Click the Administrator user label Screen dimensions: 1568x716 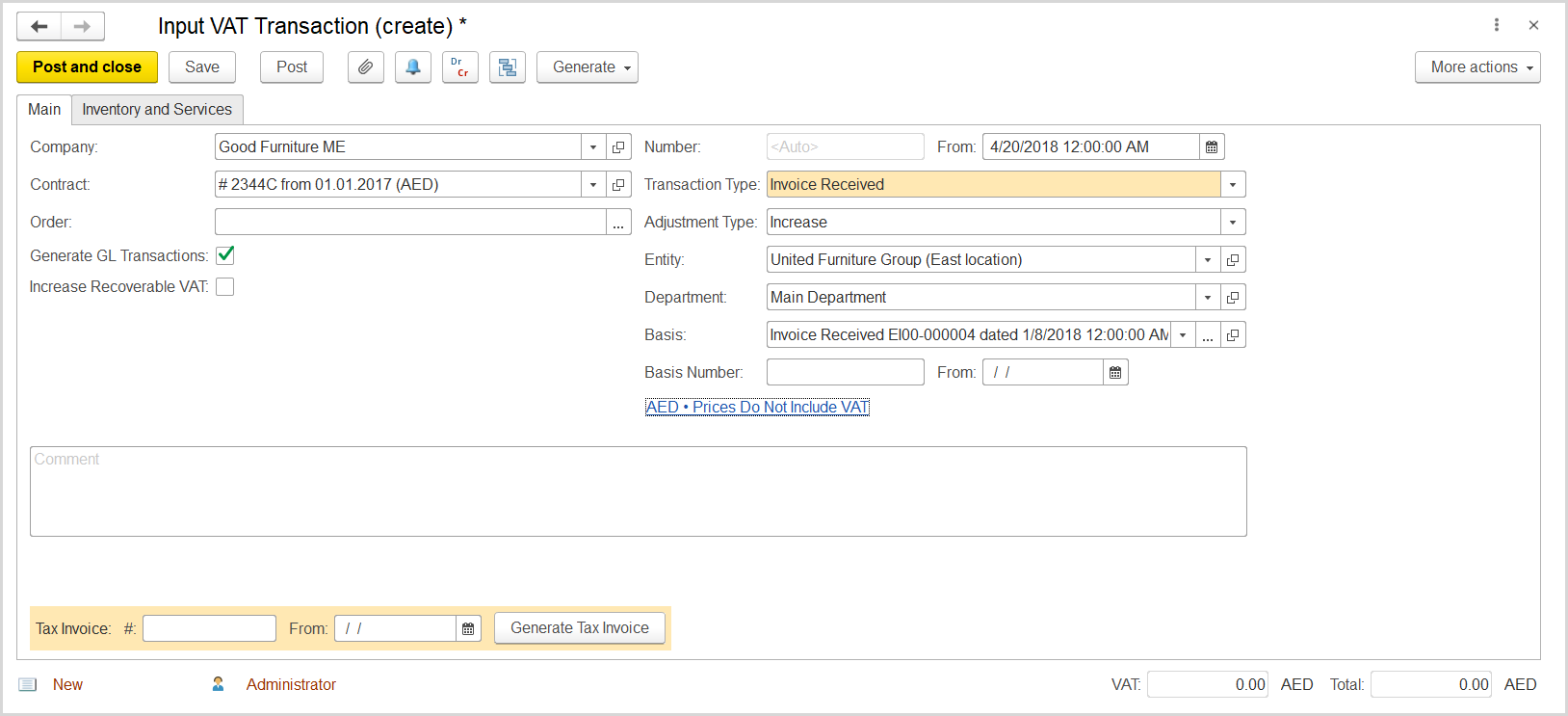(x=291, y=685)
